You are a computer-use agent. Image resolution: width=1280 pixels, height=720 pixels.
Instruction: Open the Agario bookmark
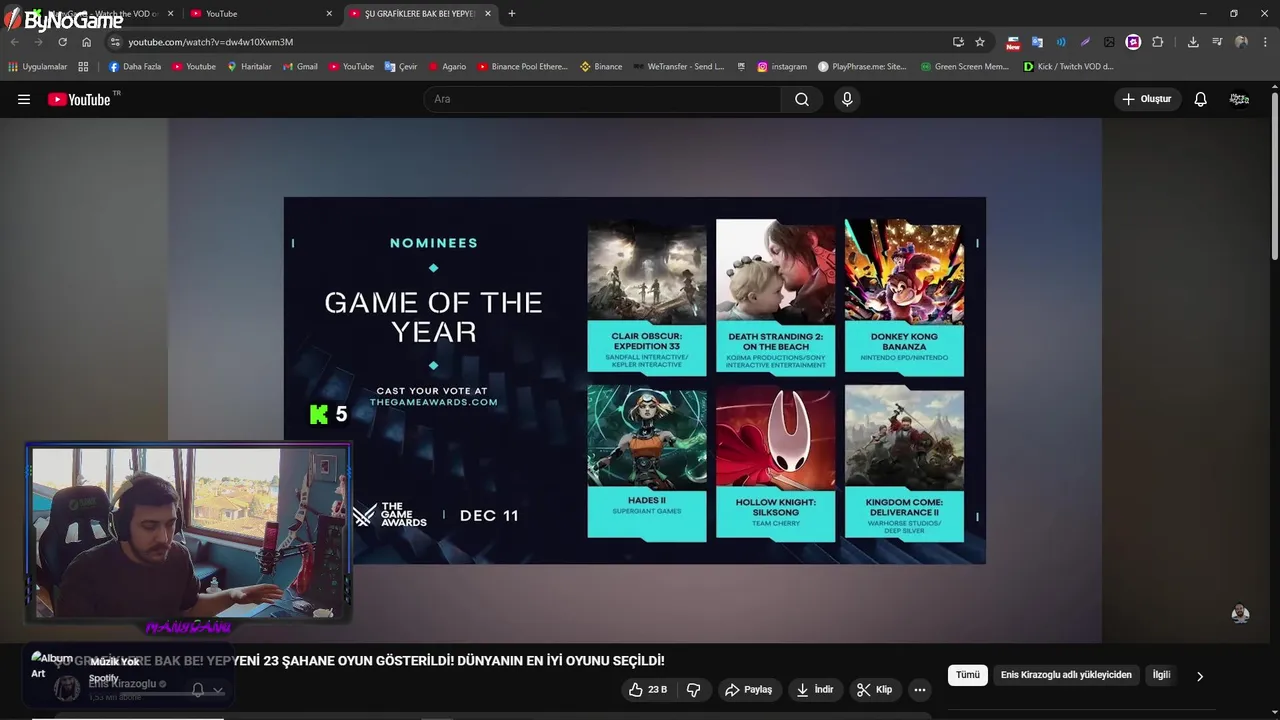coord(447,67)
